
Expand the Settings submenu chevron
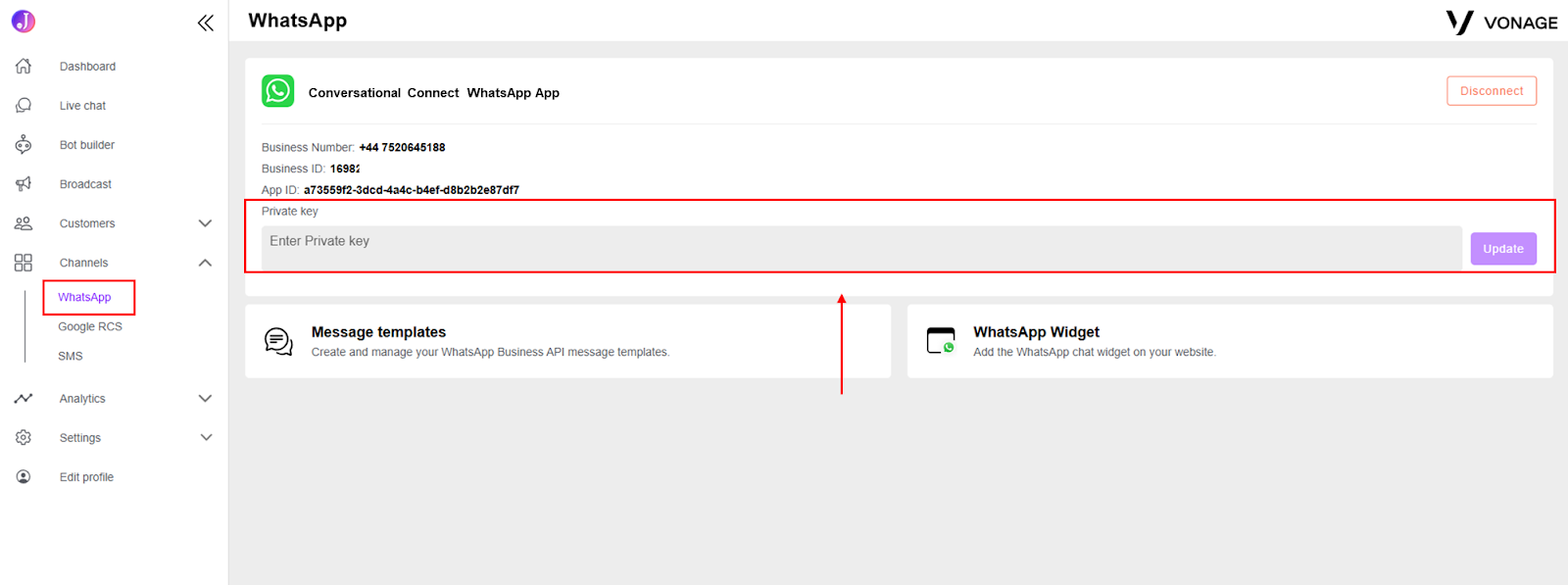coord(205,438)
